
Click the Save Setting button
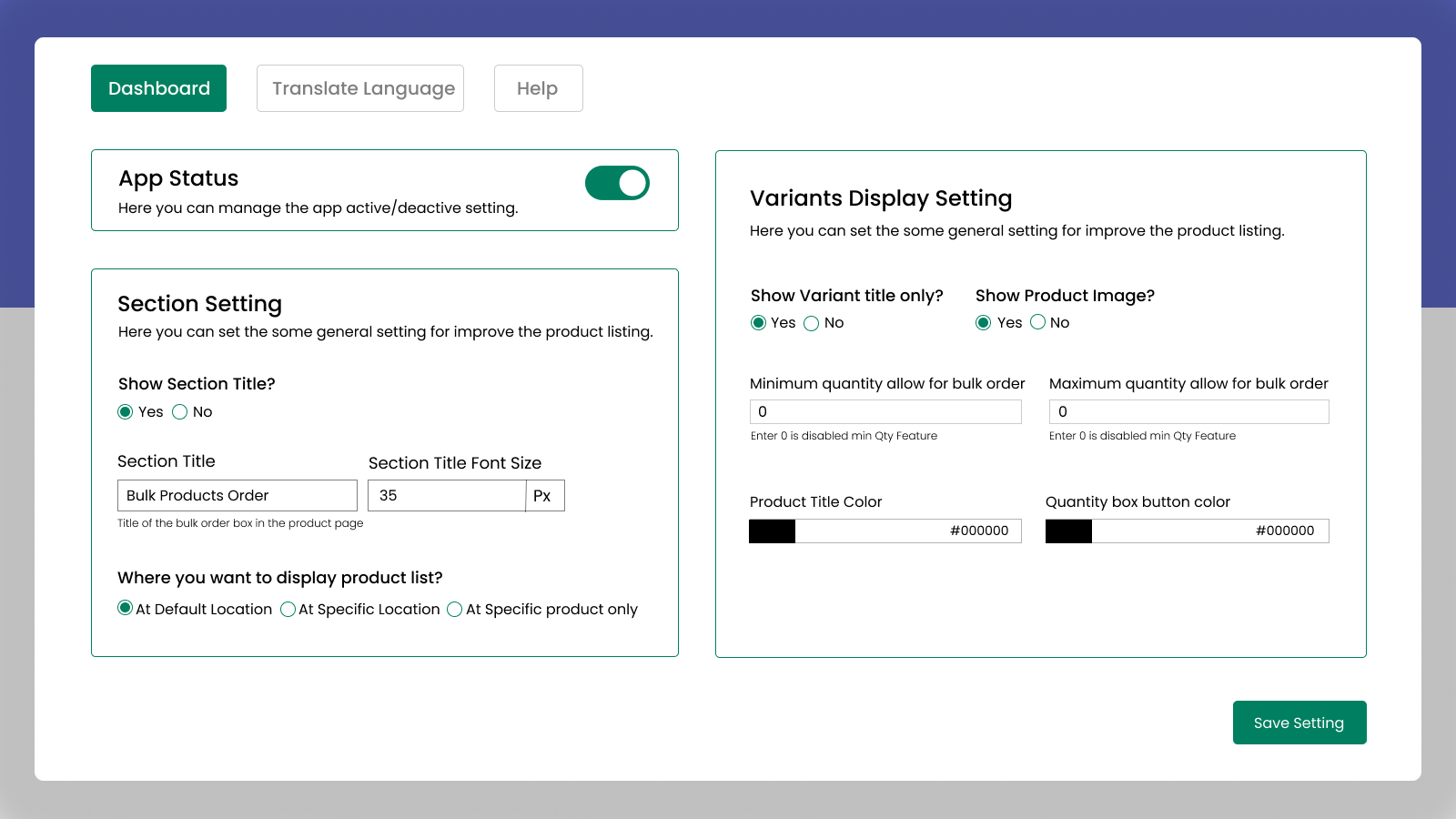pos(1299,722)
